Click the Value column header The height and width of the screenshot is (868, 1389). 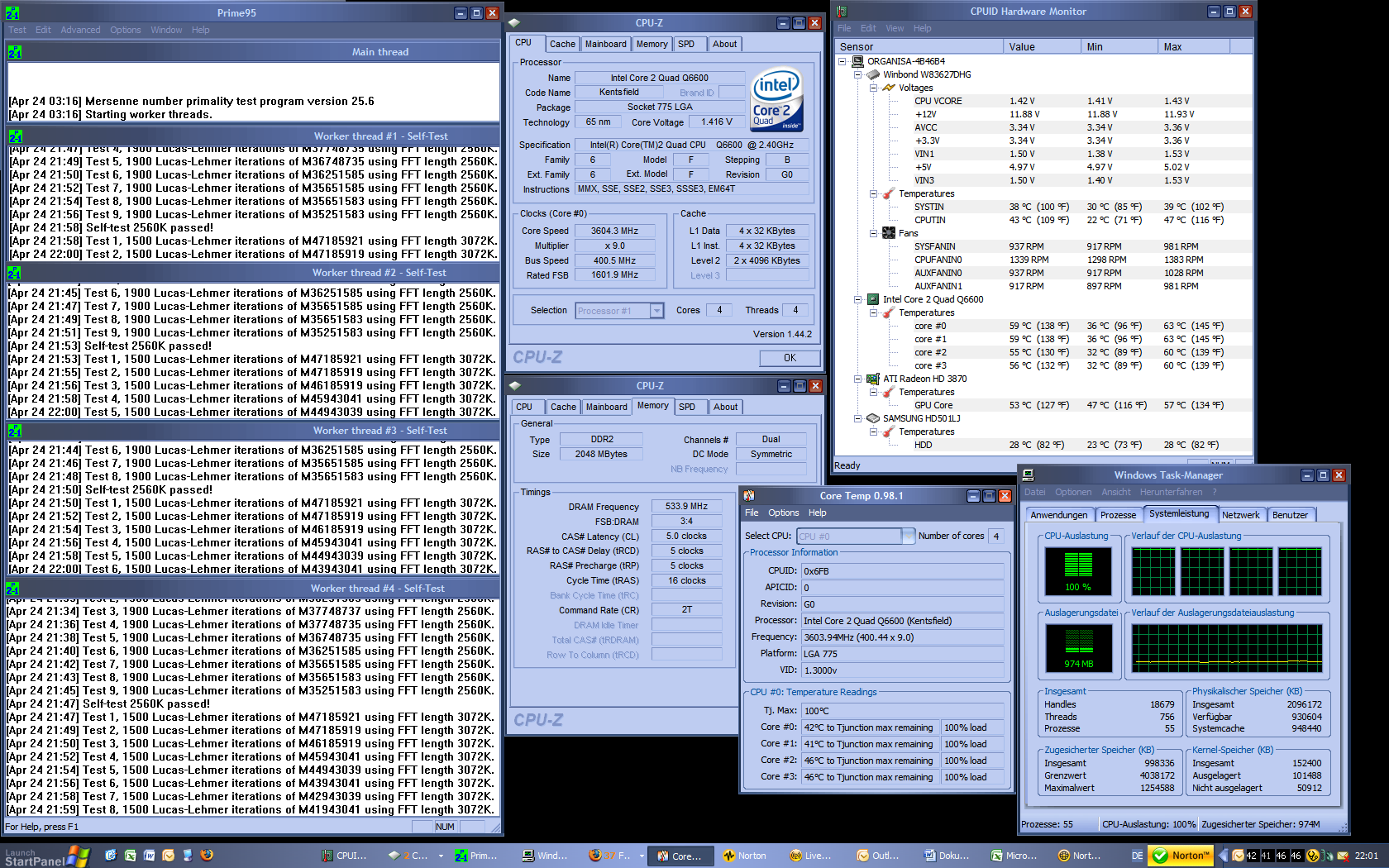click(x=1042, y=47)
